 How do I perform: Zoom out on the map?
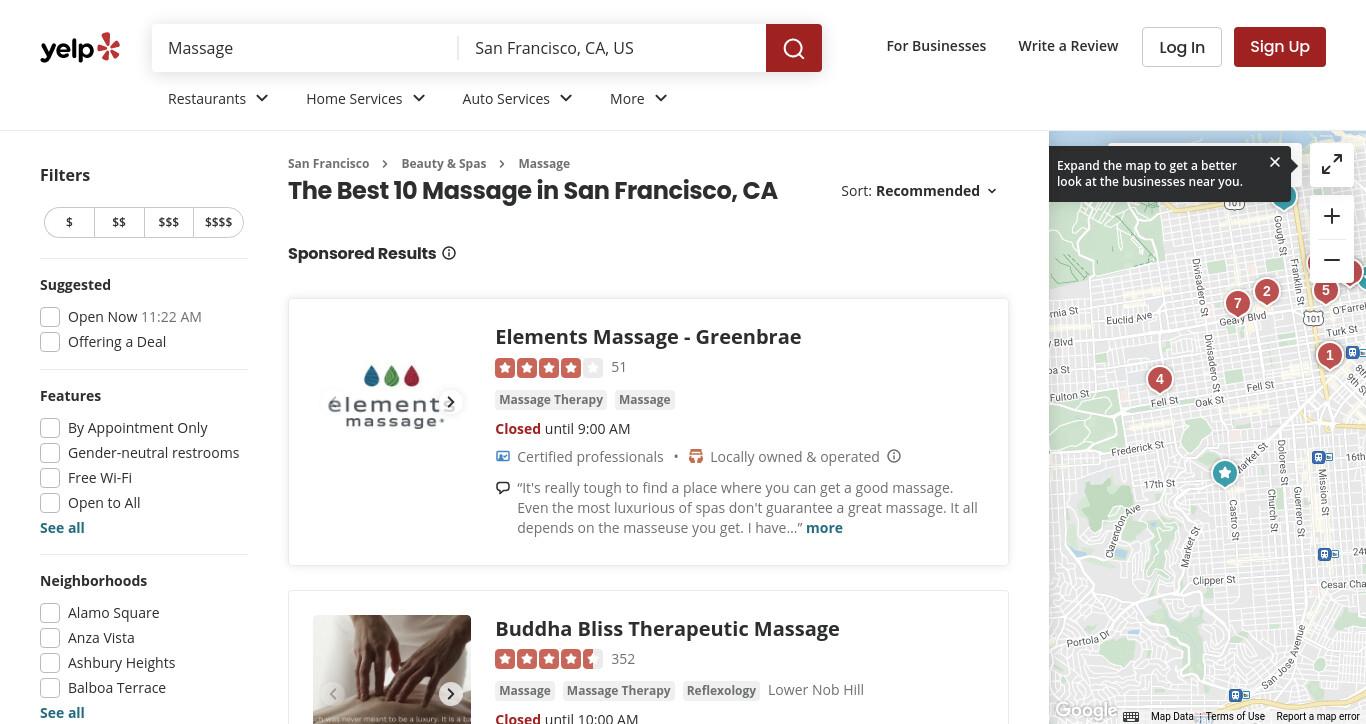[1332, 260]
